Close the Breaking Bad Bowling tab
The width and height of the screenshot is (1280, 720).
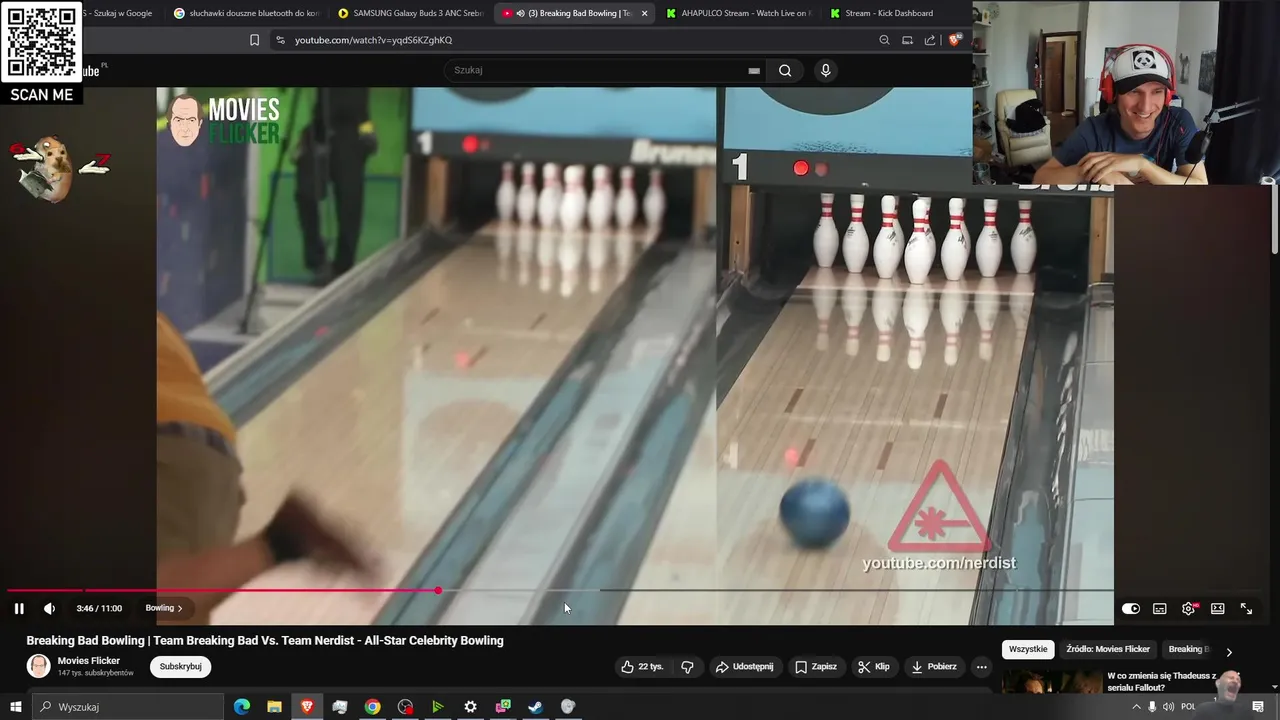click(x=644, y=13)
